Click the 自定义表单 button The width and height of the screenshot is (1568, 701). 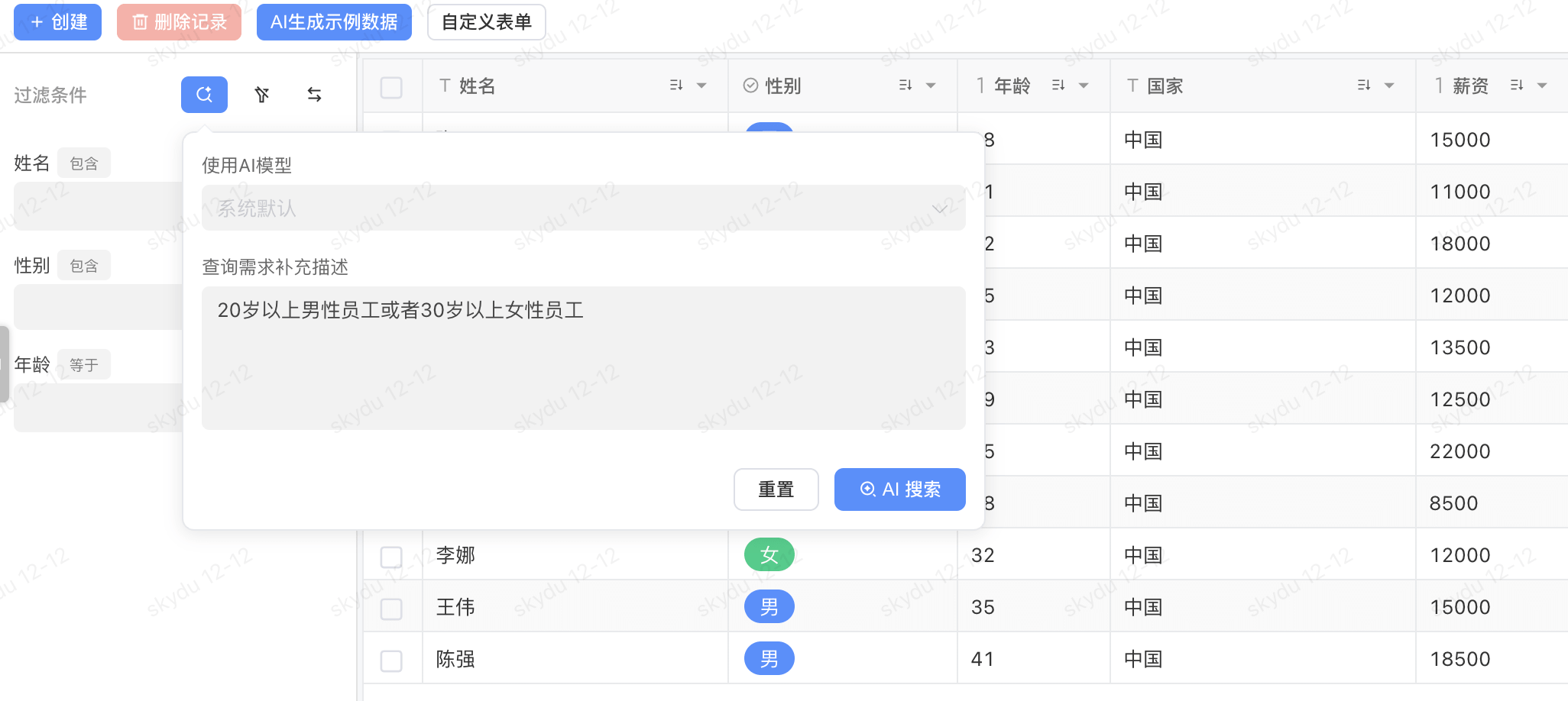click(x=486, y=22)
